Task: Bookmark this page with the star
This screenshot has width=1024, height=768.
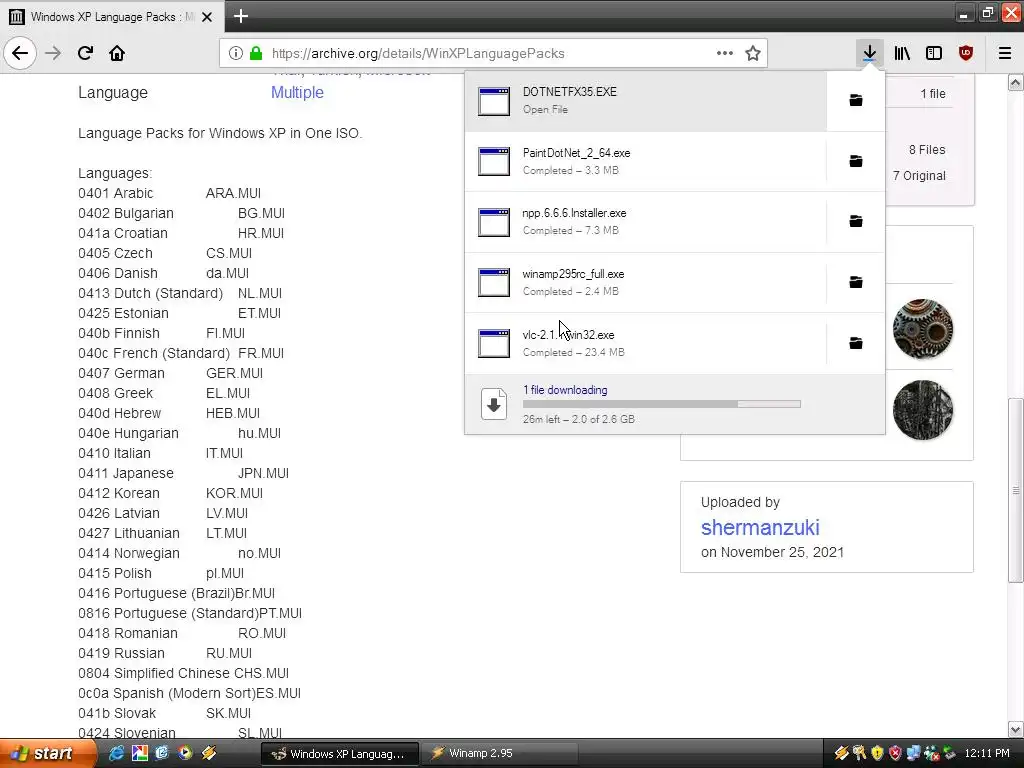Action: [753, 53]
